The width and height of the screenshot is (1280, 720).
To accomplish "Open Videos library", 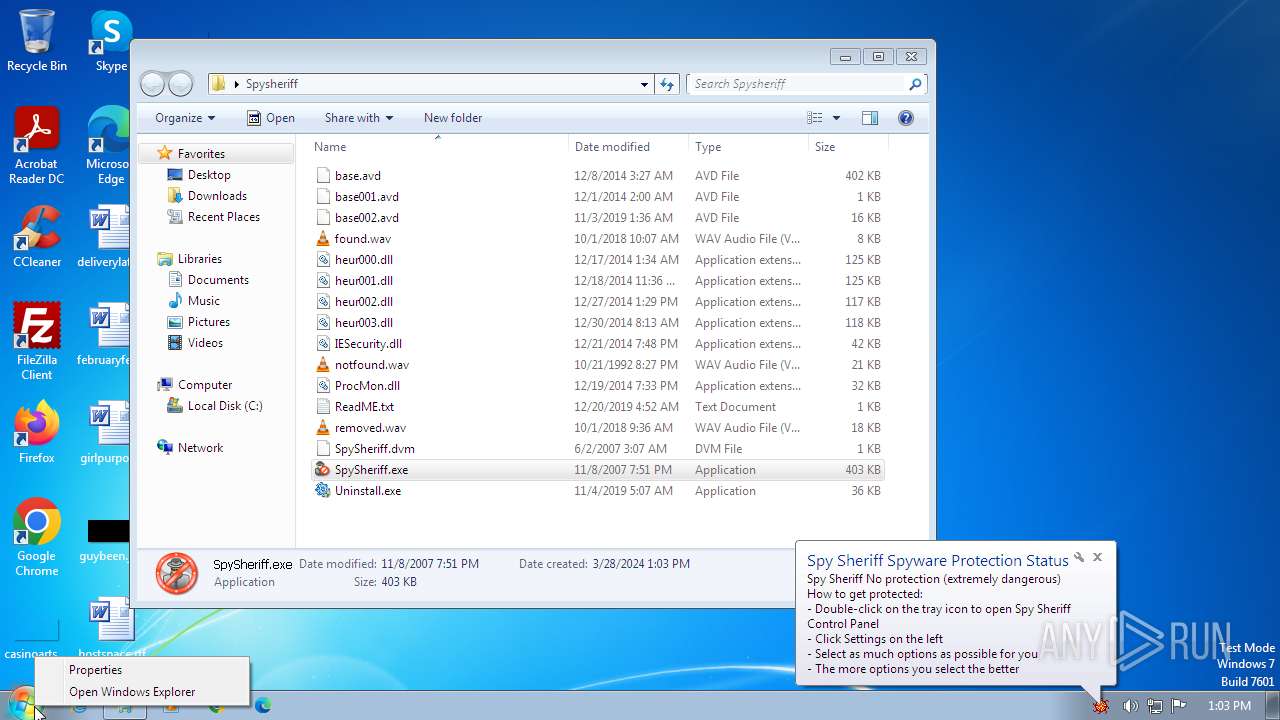I will click(x=205, y=343).
